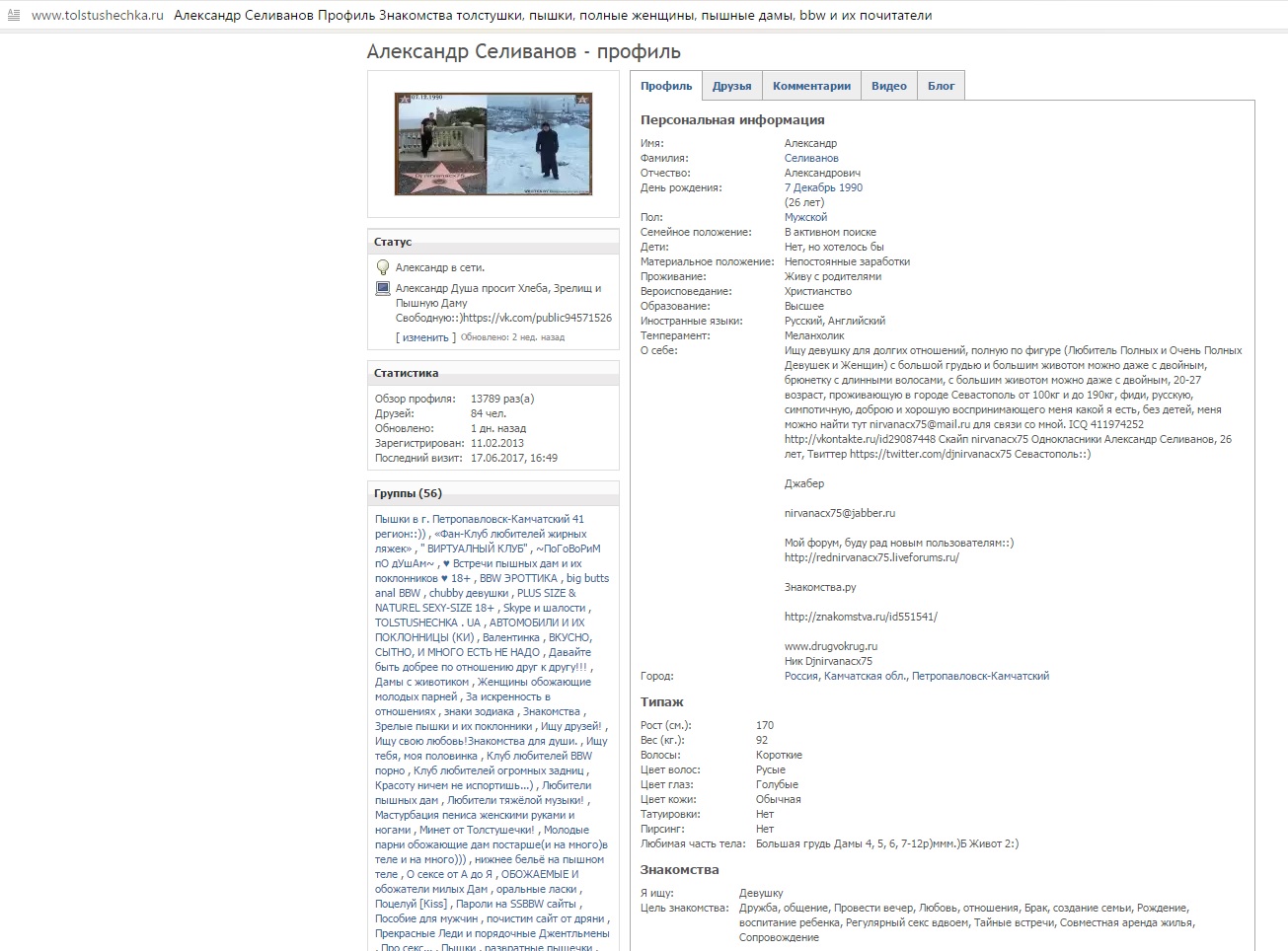Click the computer status message icon
Image resolution: width=1288 pixels, height=951 pixels.
point(383,289)
